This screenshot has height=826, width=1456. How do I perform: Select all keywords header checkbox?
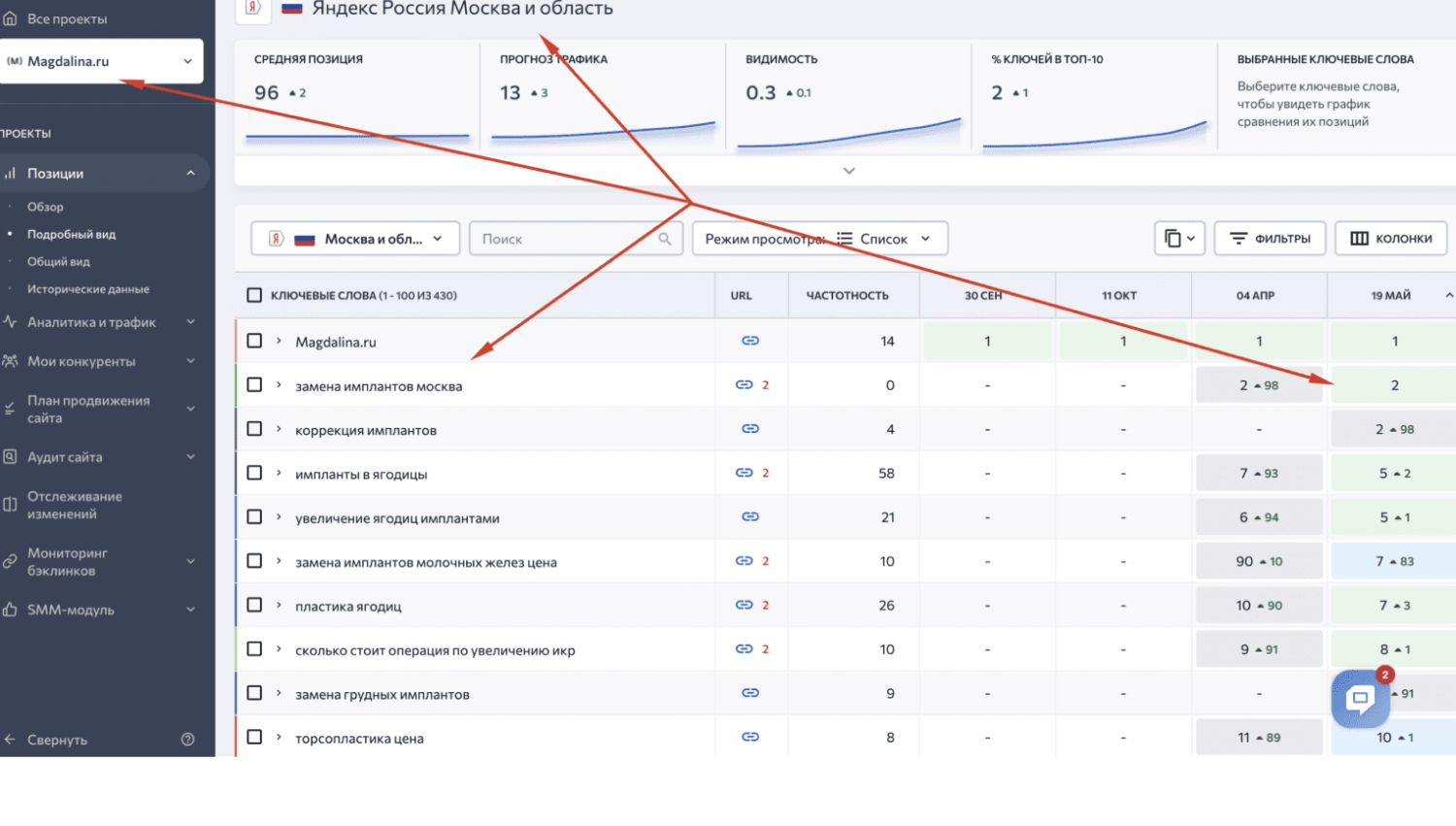pos(254,295)
